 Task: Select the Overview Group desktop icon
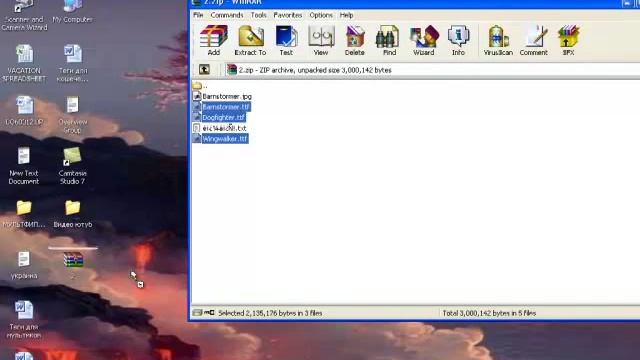(72, 115)
